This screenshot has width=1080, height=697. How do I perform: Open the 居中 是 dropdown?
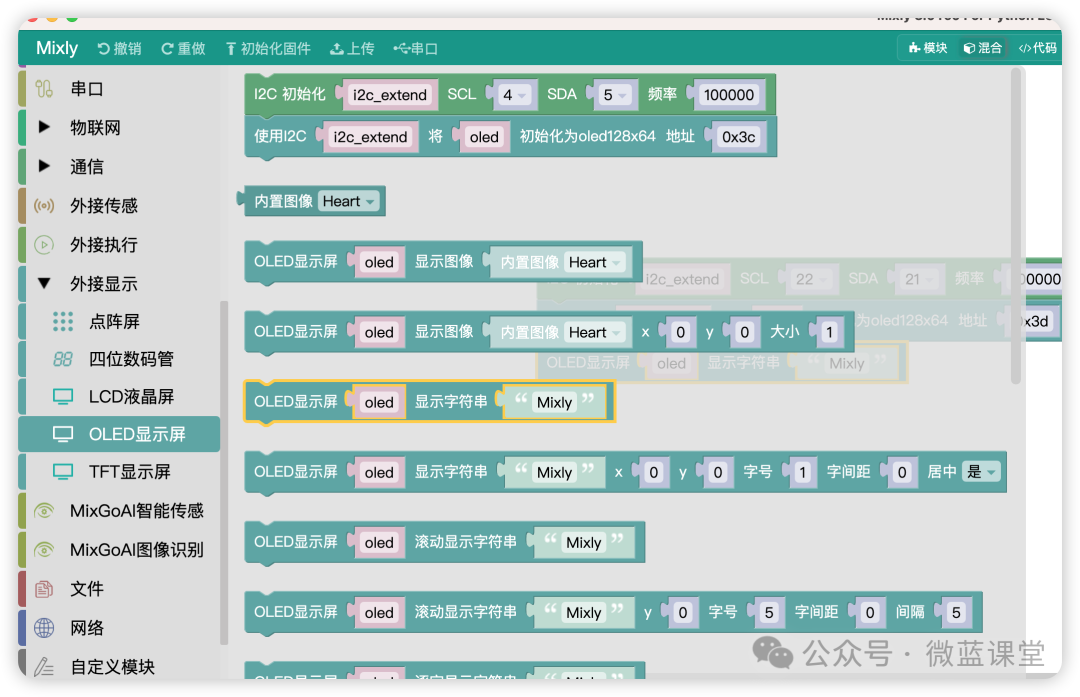pyautogui.click(x=982, y=472)
